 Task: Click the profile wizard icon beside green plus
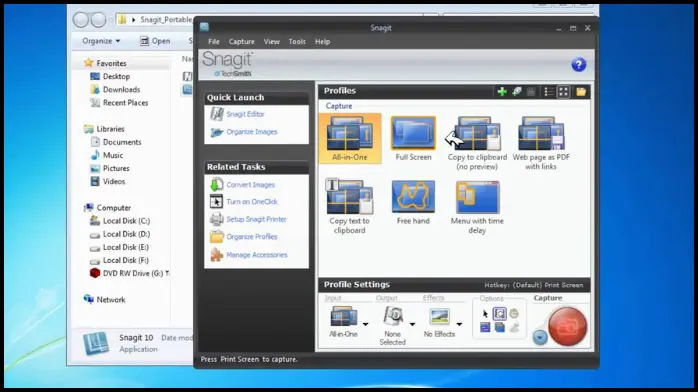pyautogui.click(x=516, y=92)
